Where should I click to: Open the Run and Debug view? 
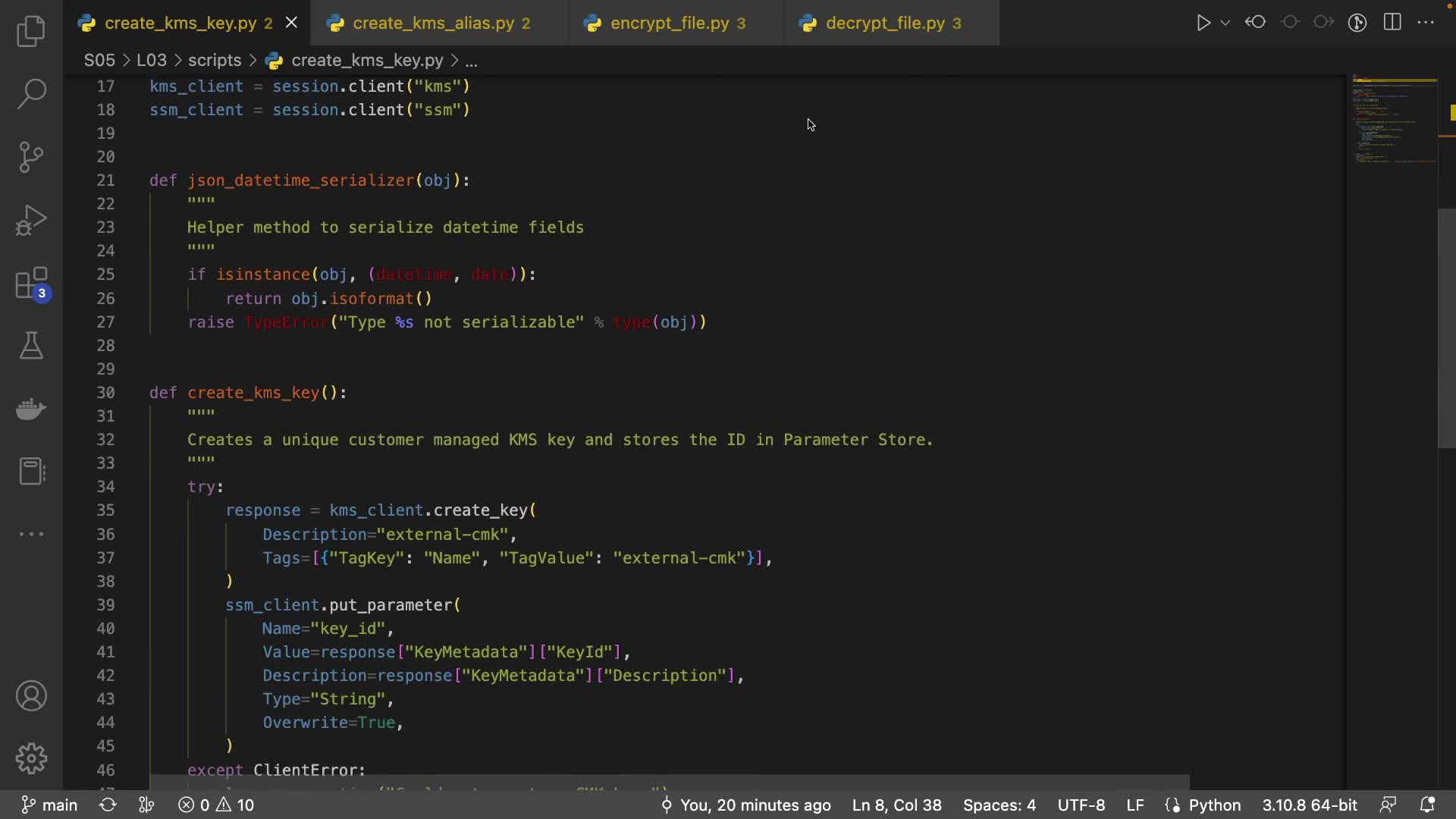click(31, 220)
